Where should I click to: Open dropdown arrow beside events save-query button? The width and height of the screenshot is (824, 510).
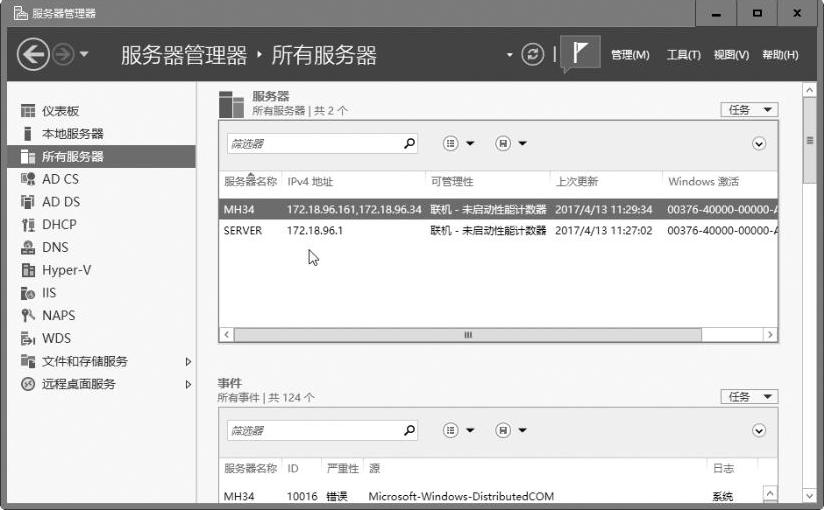pyautogui.click(x=522, y=430)
